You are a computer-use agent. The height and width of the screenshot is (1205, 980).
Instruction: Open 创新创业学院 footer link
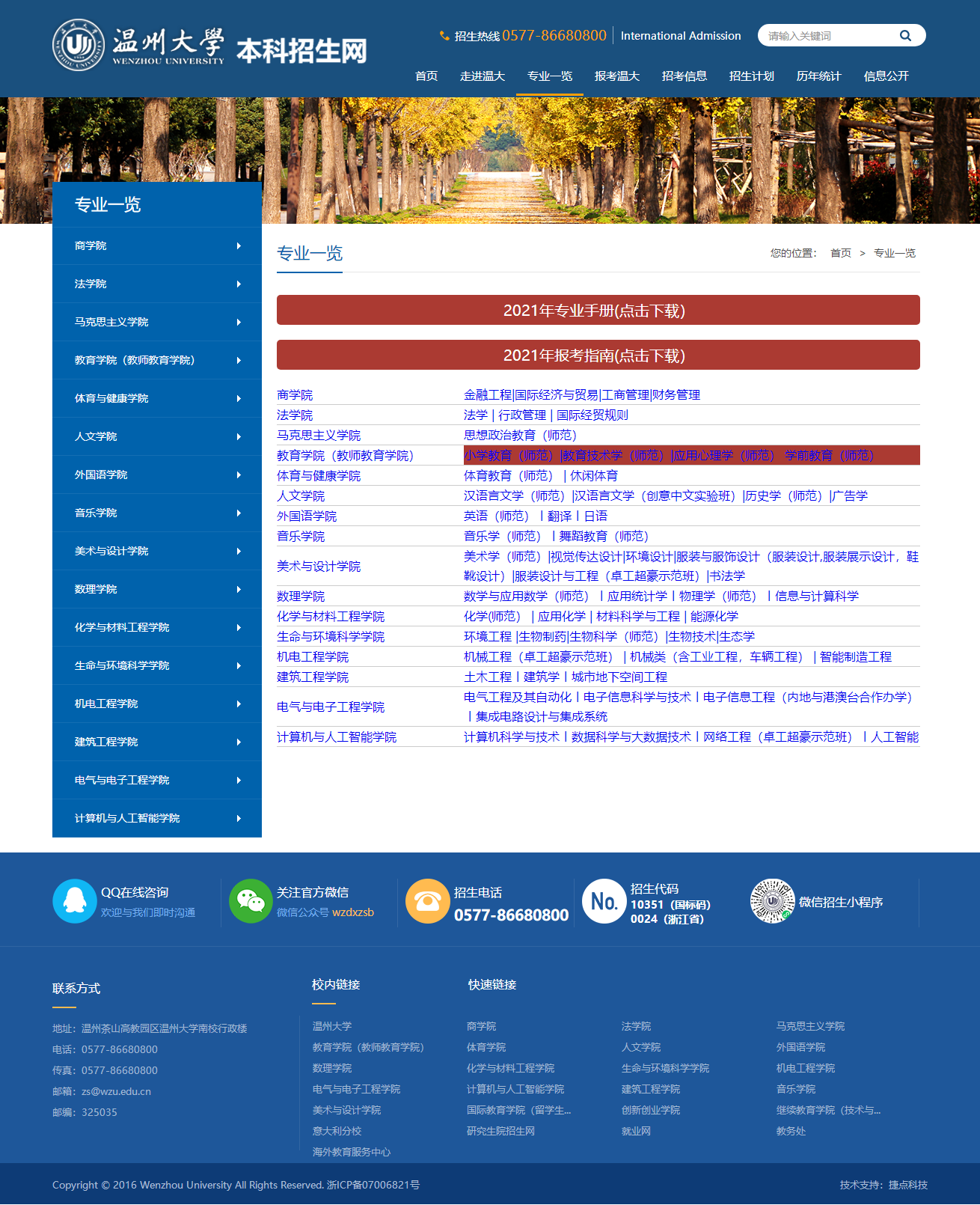point(651,1110)
